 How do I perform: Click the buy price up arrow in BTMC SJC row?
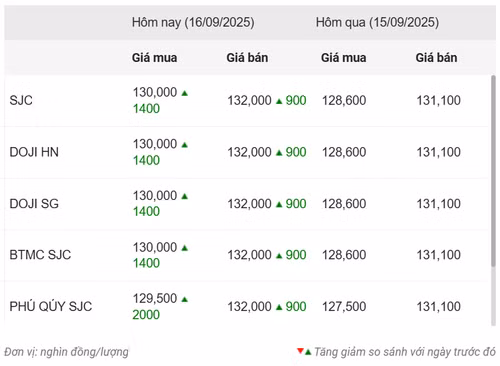[x=185, y=248]
